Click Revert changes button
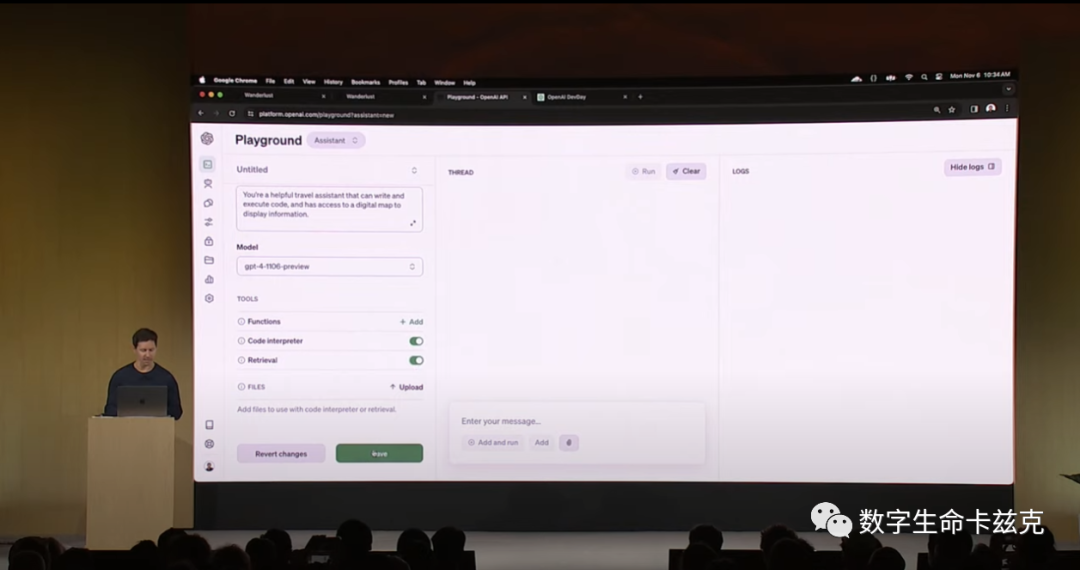 pos(281,454)
